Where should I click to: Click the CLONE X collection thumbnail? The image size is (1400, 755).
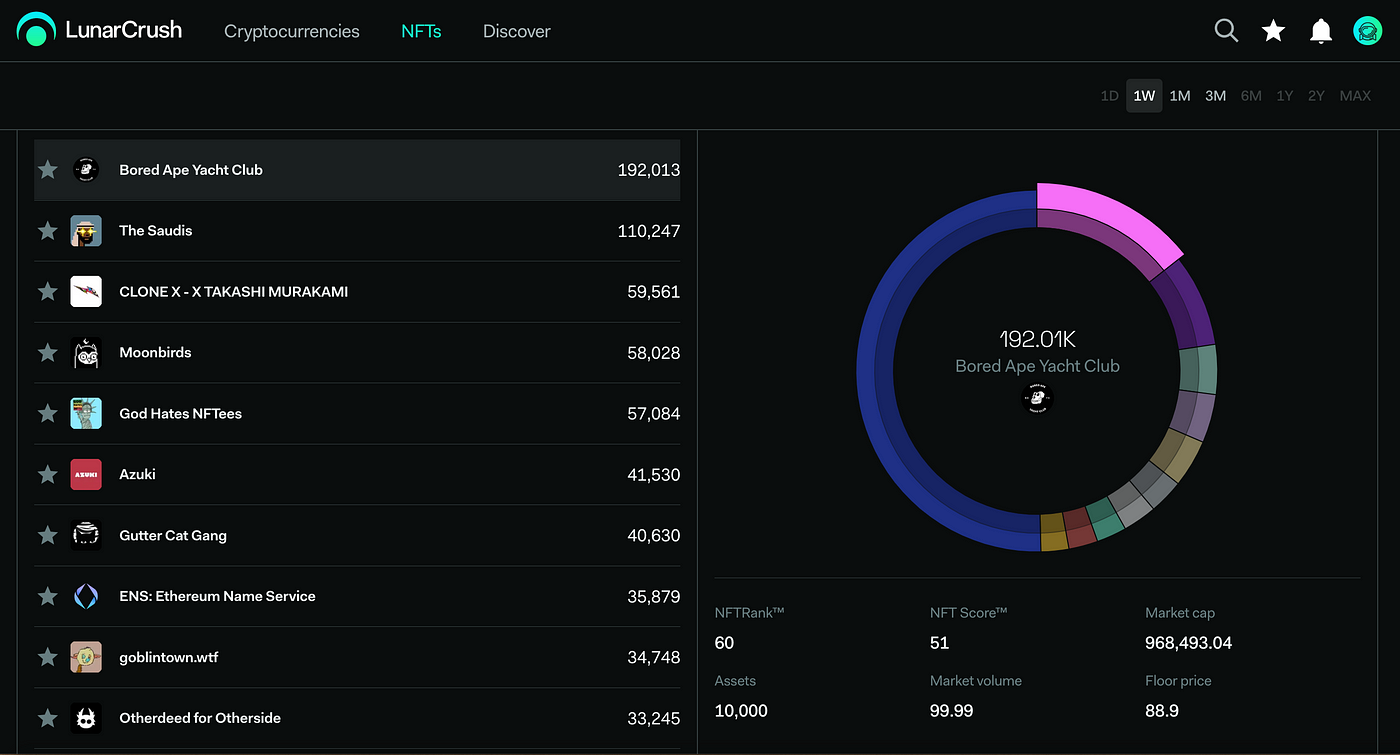click(x=86, y=292)
